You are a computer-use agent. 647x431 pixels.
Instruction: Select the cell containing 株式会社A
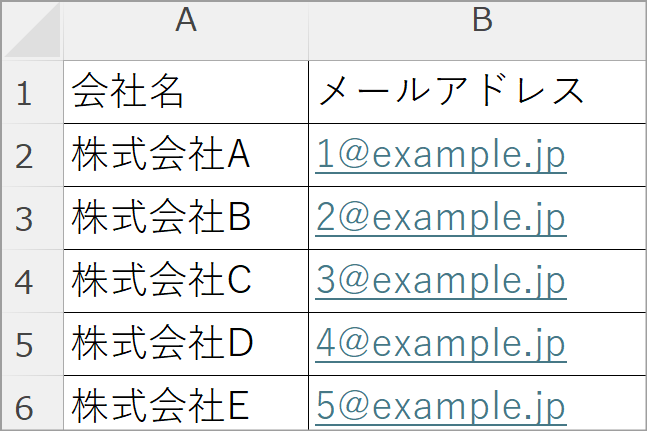point(186,155)
